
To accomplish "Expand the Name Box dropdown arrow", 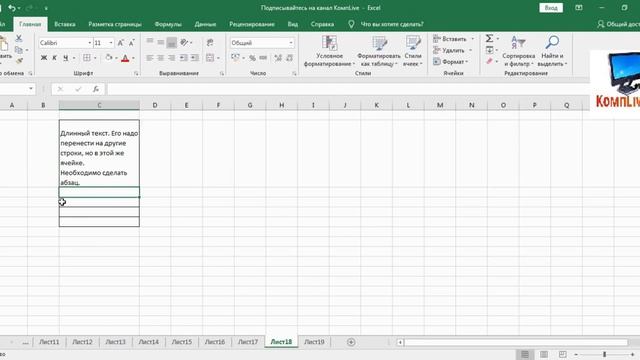I will [x=31, y=89].
